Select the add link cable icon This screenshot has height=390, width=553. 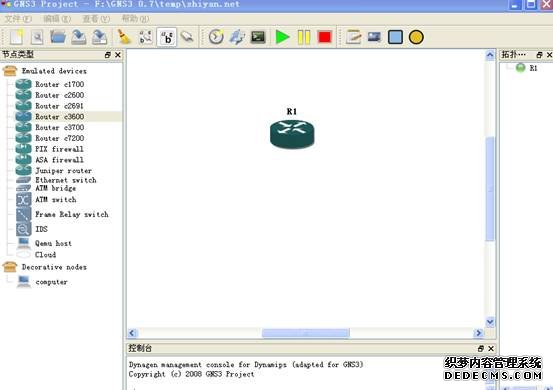tap(187, 36)
